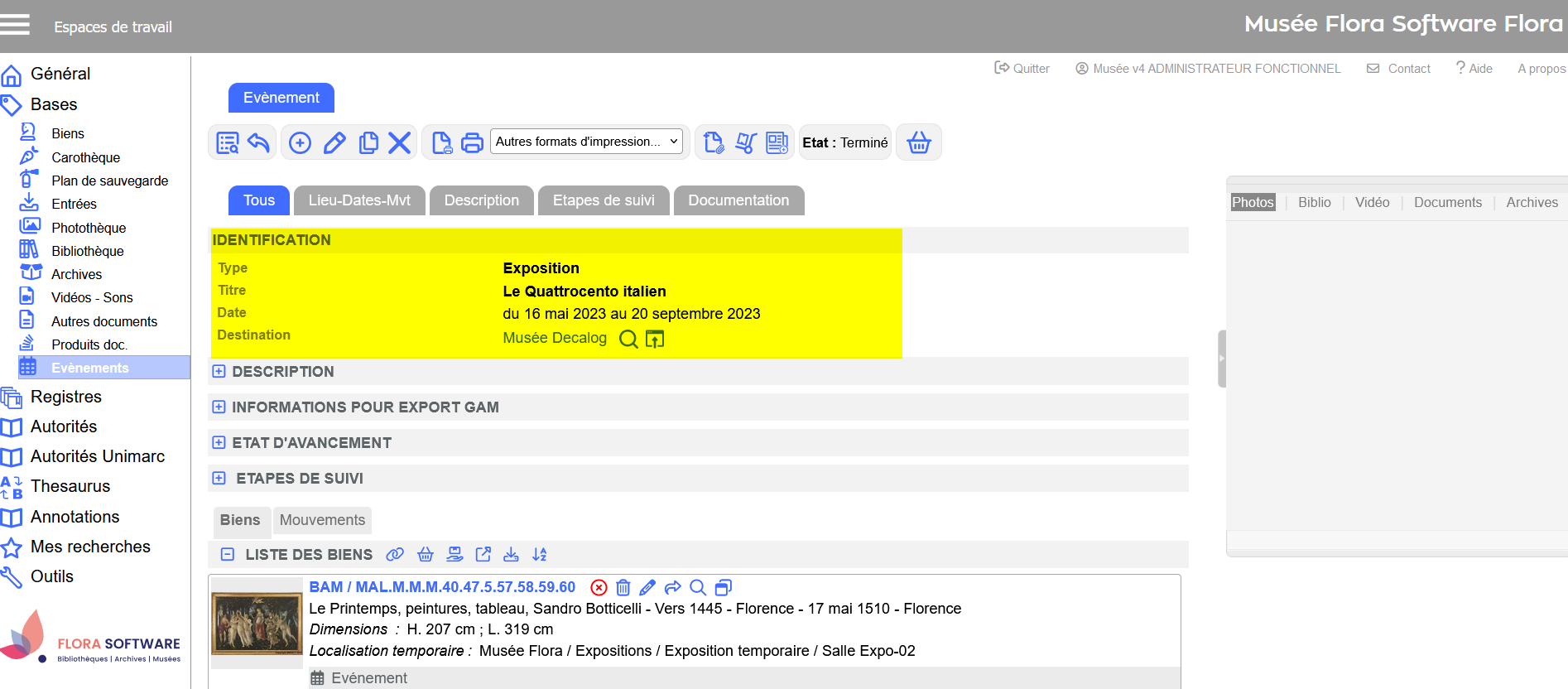Image resolution: width=1568 pixels, height=689 pixels.
Task: Click the printer icon in toolbar
Action: [x=472, y=142]
